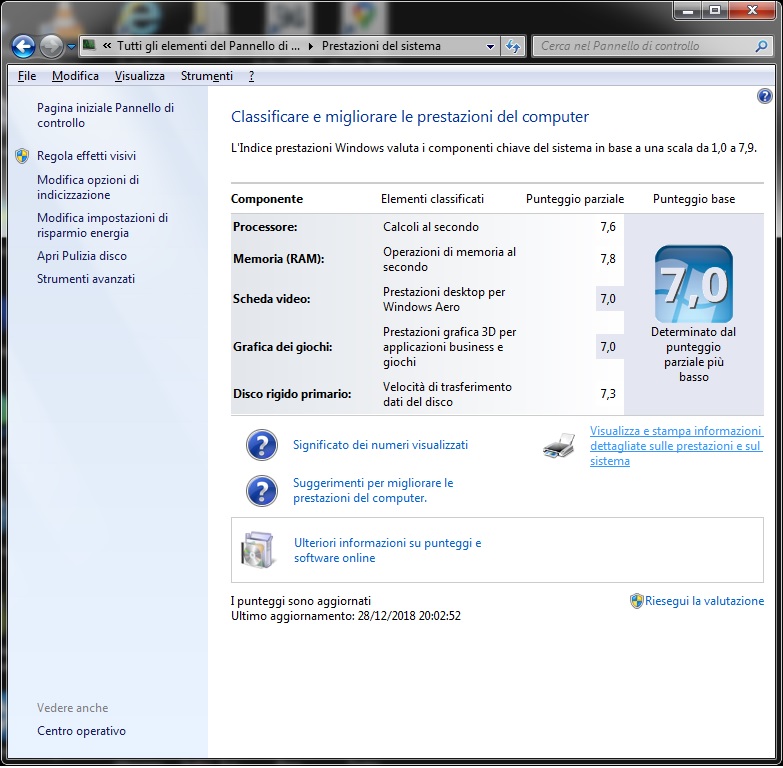The image size is (783, 768).
Task: Close the window with the X button
Action: 752,10
